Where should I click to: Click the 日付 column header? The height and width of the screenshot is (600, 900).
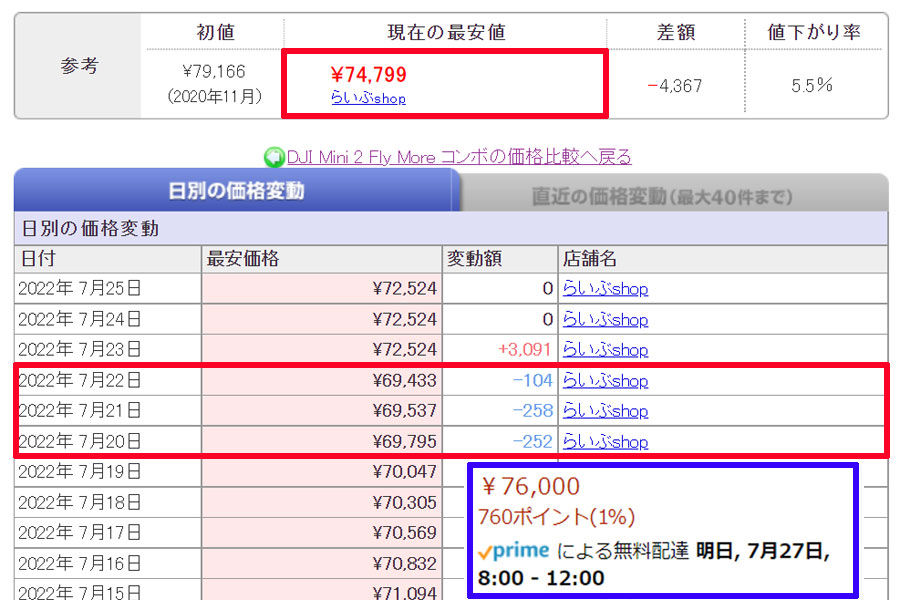point(108,259)
